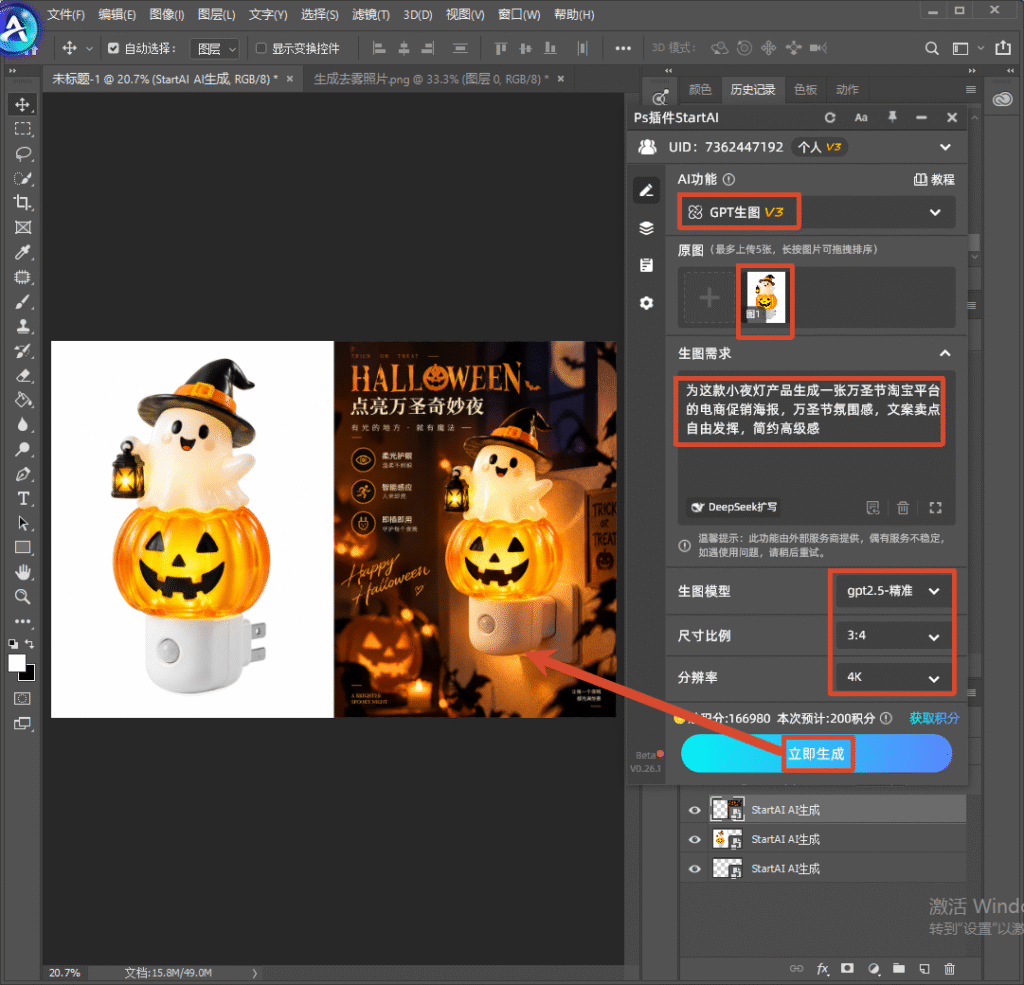Click the foreground color swatch
Screen dimensions: 1024x985
[x=17, y=663]
